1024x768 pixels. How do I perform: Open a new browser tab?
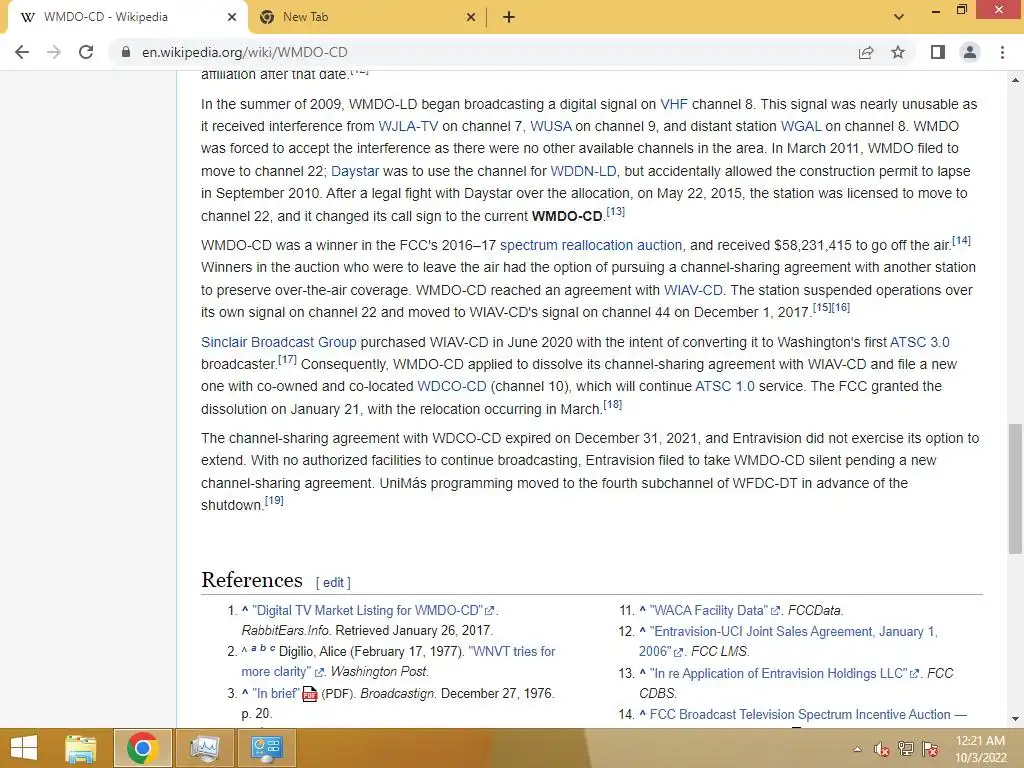coord(509,18)
